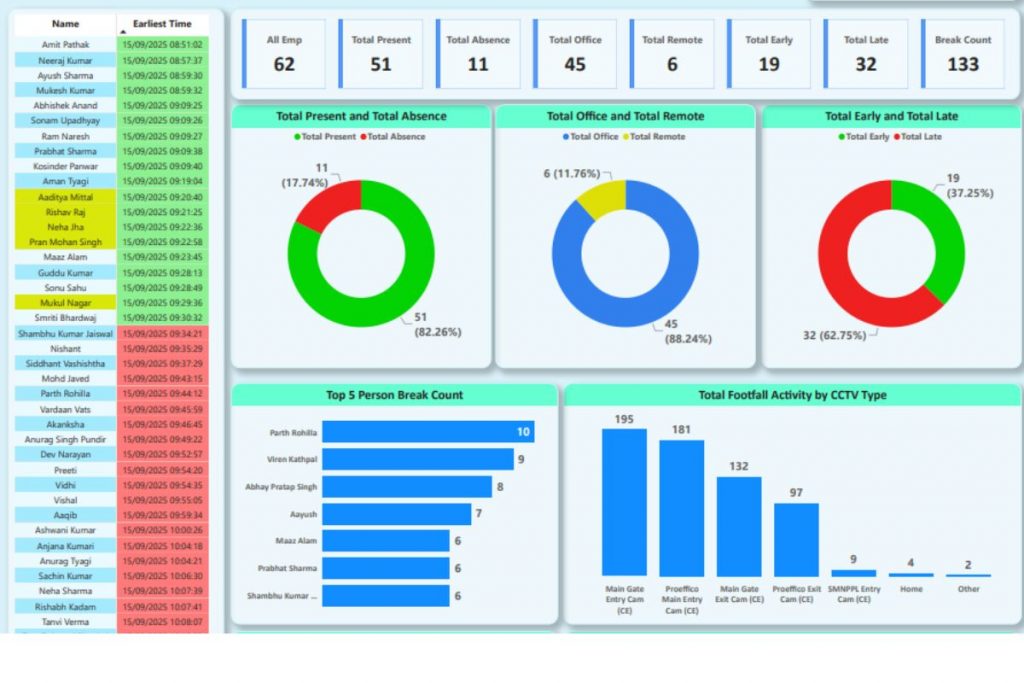Image resolution: width=1024 pixels, height=683 pixels.
Task: Click the sort arrow under Earliest Time header
Action: [x=122, y=32]
